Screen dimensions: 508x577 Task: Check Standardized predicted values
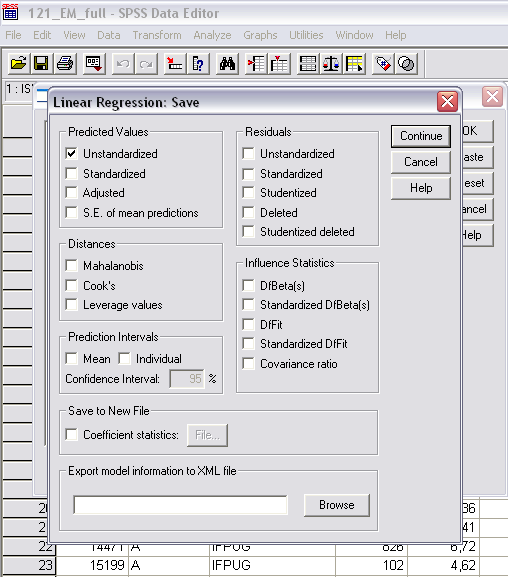(x=71, y=173)
